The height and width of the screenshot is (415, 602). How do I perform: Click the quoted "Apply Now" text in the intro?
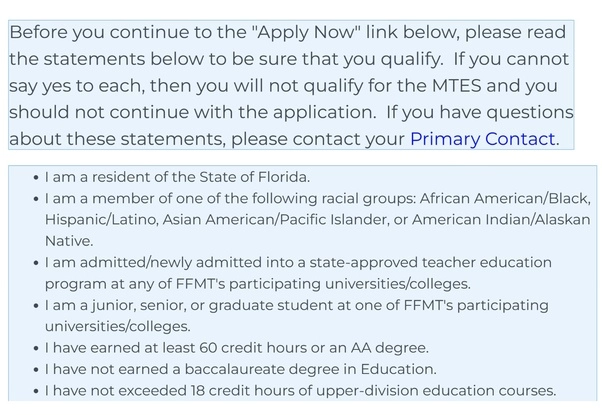pos(306,32)
